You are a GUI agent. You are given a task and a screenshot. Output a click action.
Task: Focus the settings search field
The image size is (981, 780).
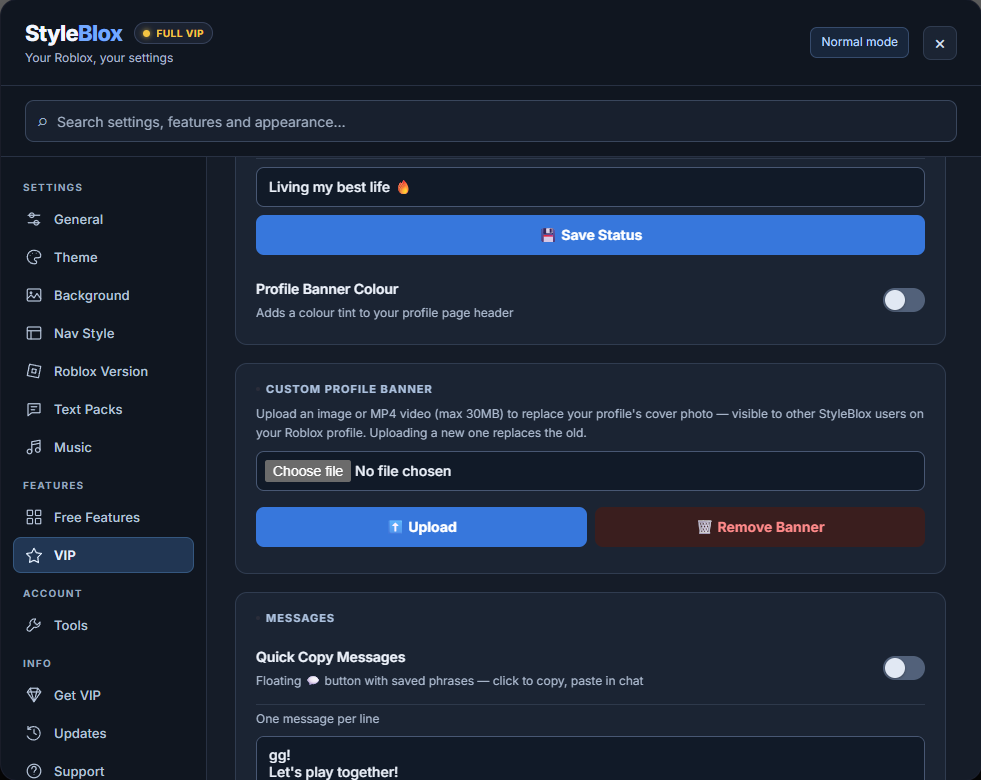[x=490, y=121]
